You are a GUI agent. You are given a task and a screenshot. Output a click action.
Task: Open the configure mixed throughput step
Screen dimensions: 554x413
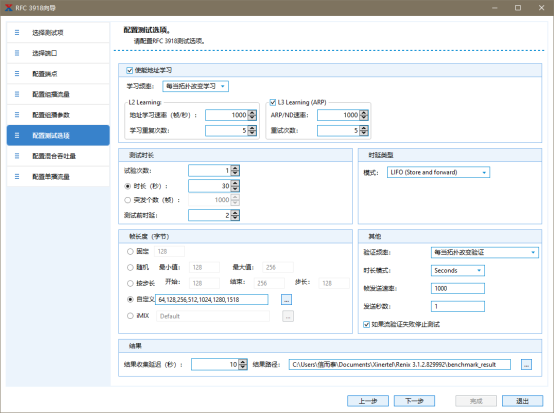pos(58,156)
